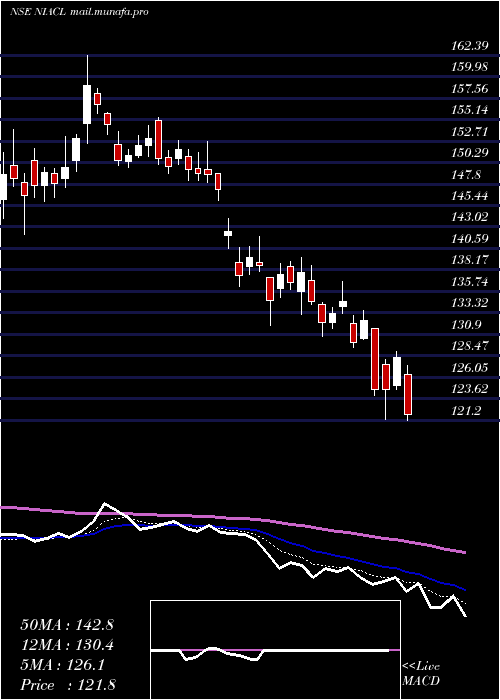Click the 145.44 price level label
This screenshot has width=500, height=700.
[470, 196]
